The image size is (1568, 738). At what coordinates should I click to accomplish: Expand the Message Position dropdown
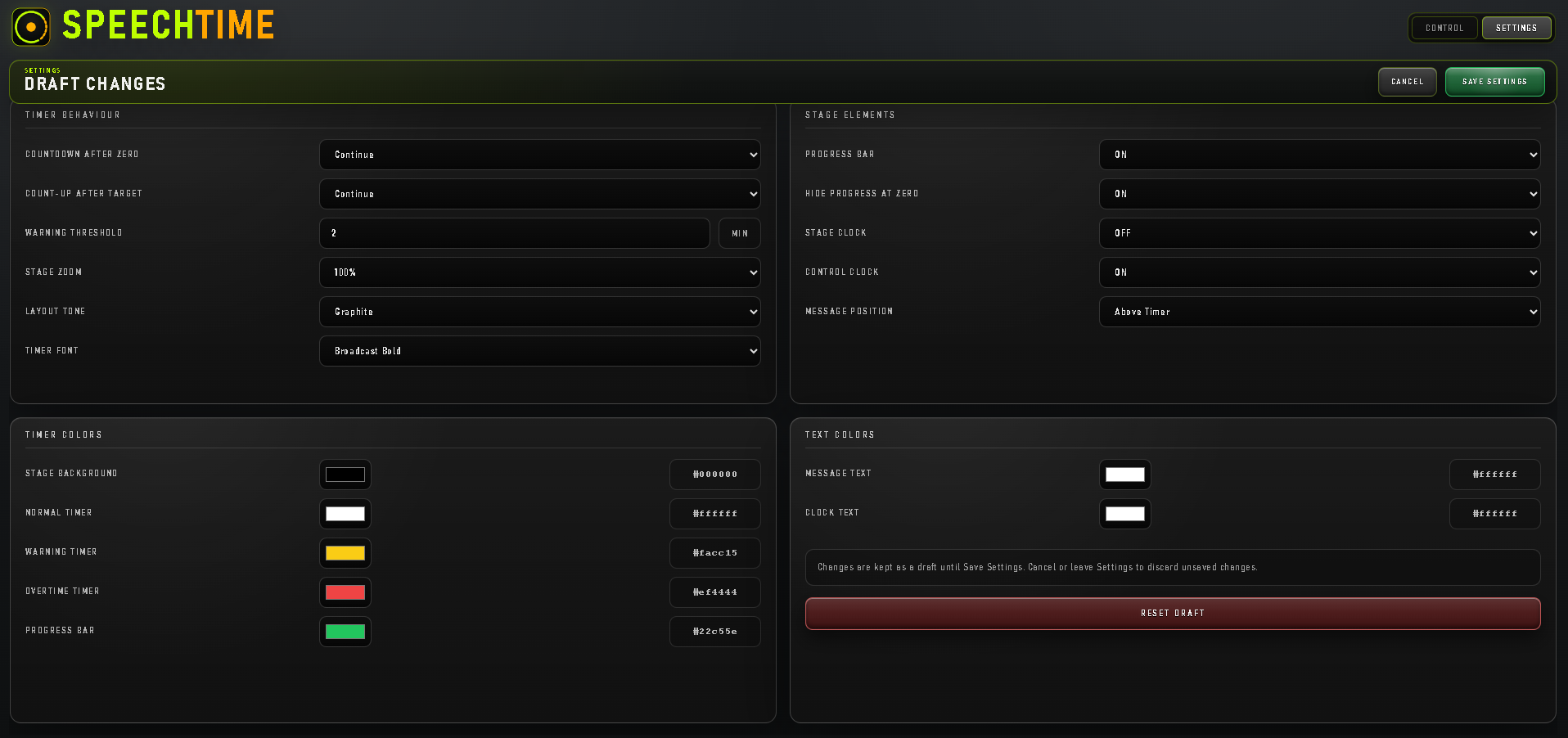pos(1320,312)
